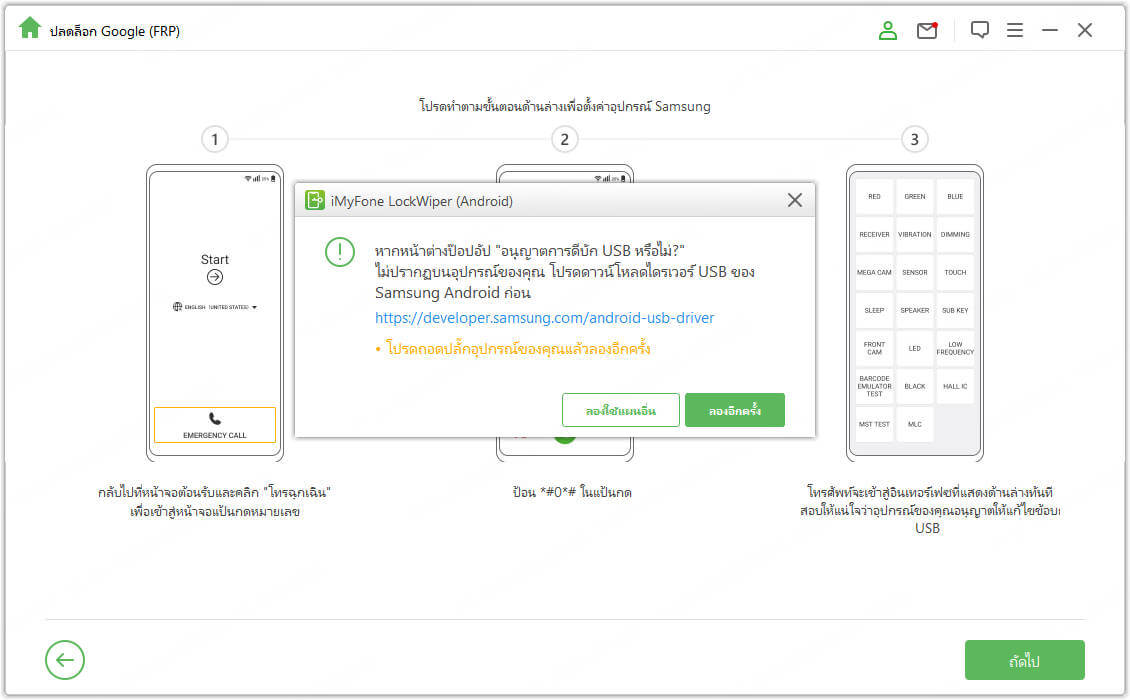
Task: Open the mail messages icon
Action: click(927, 30)
